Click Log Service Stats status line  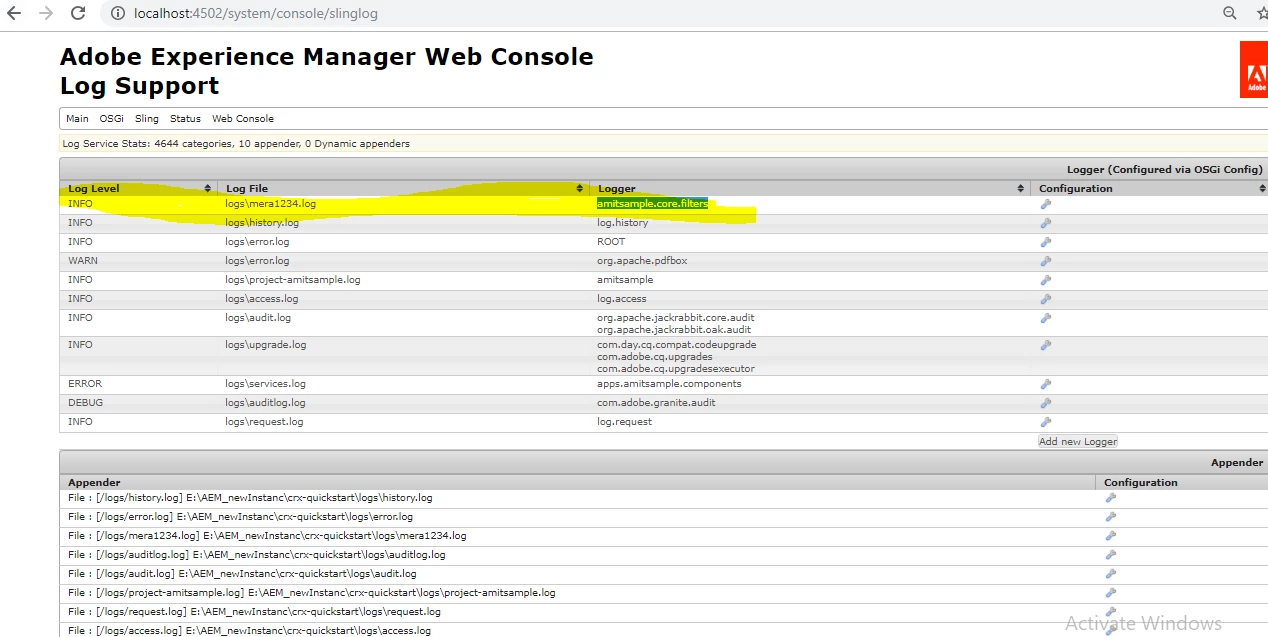[x=236, y=144]
